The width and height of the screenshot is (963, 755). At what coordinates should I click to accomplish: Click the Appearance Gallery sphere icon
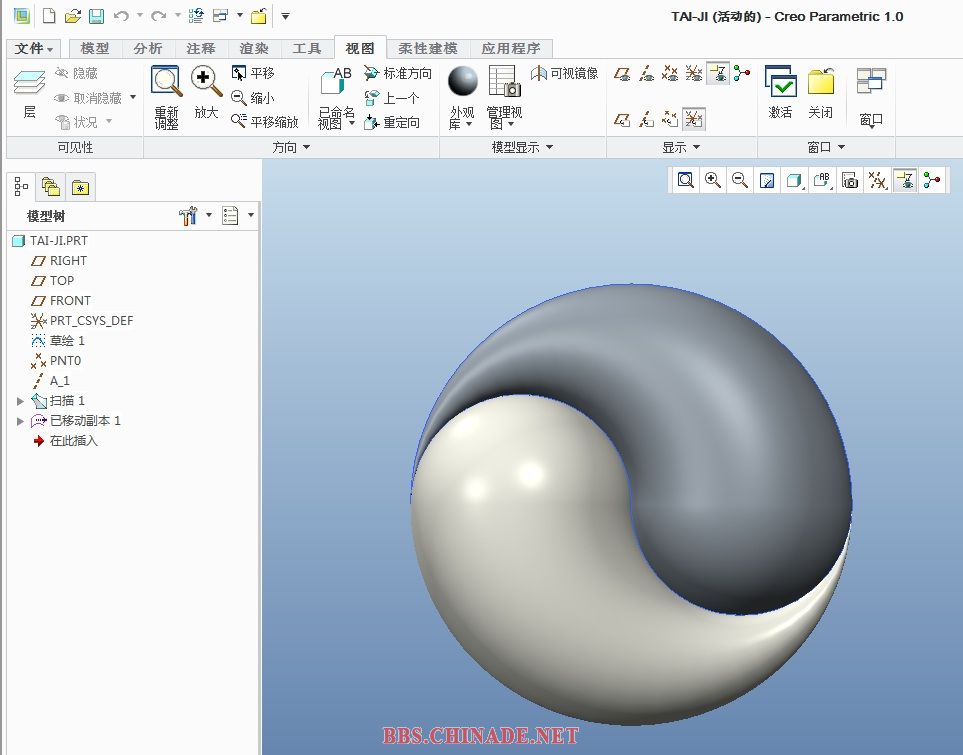tap(462, 82)
